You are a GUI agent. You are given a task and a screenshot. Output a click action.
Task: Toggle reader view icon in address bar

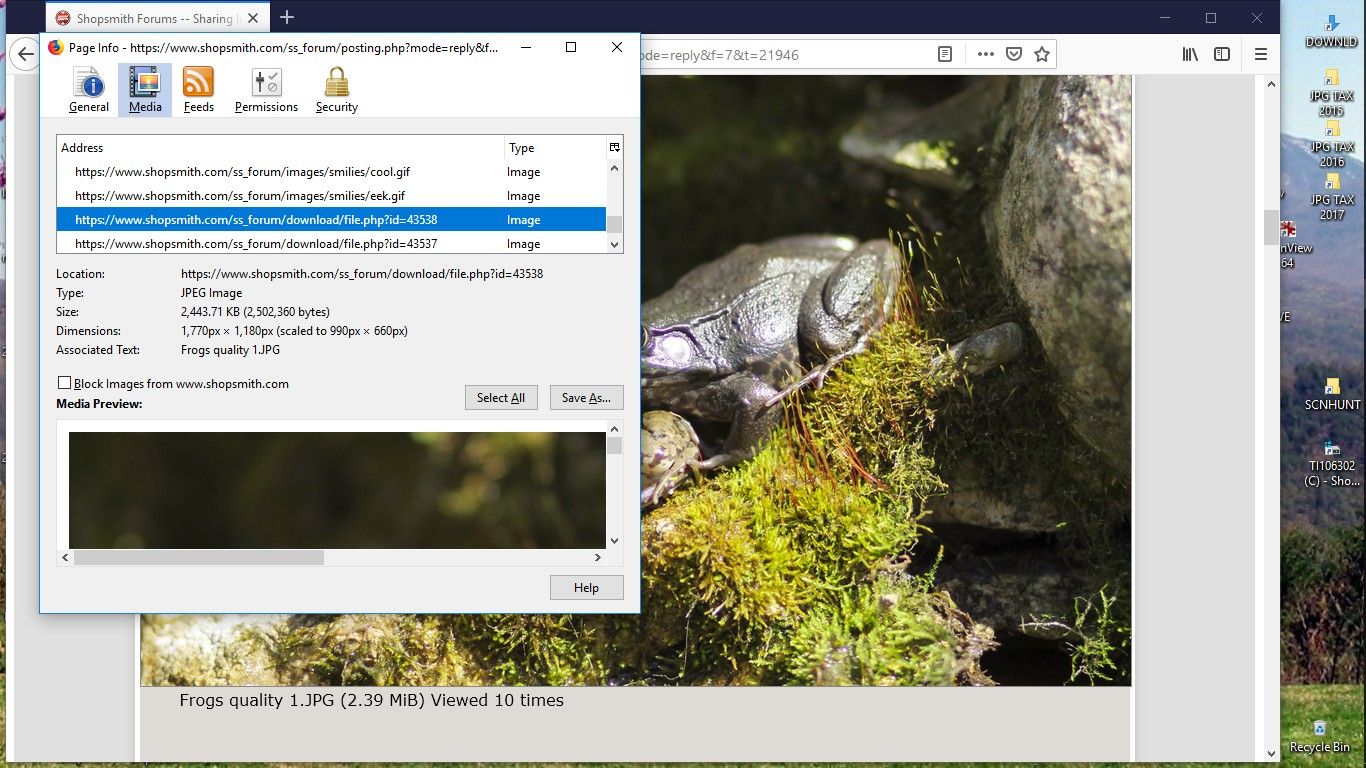coord(945,54)
